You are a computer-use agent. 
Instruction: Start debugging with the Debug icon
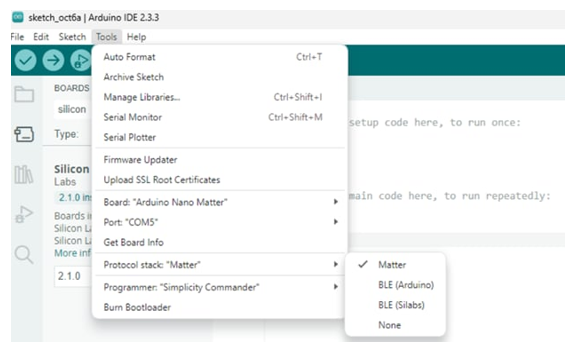pyautogui.click(x=81, y=60)
